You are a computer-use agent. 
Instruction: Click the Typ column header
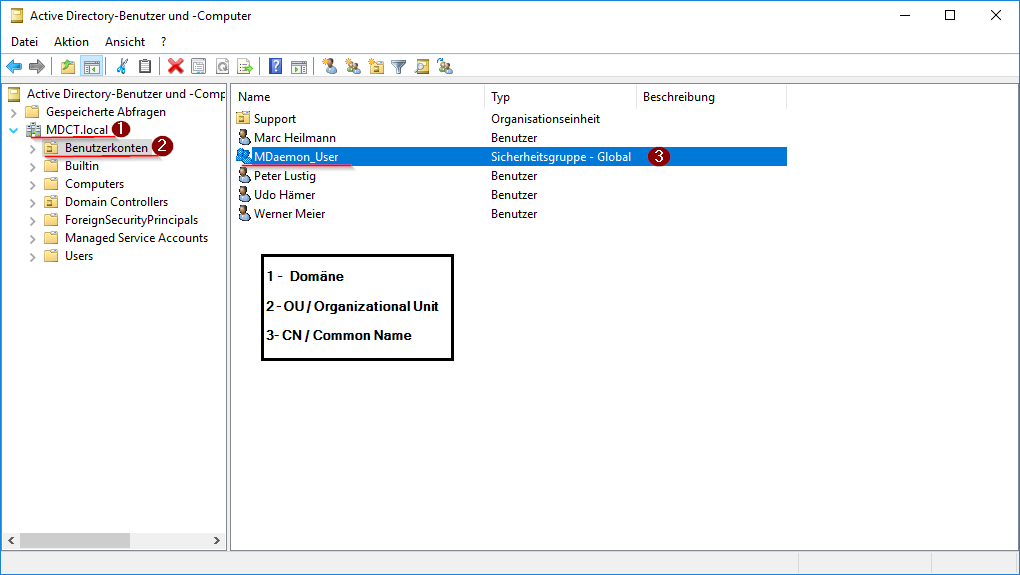(x=560, y=97)
